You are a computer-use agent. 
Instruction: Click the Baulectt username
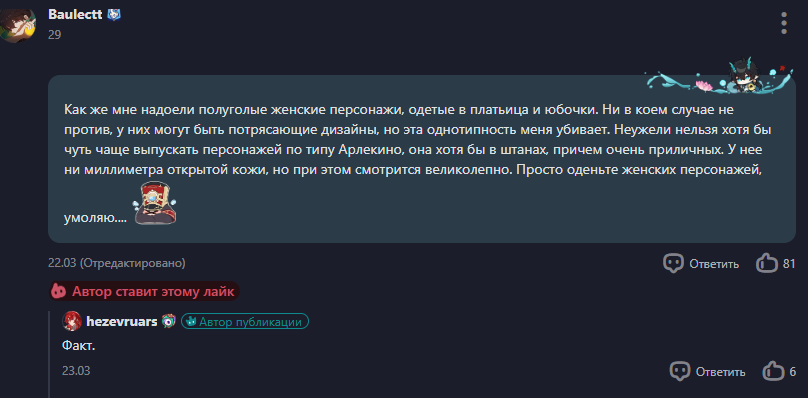(75, 14)
